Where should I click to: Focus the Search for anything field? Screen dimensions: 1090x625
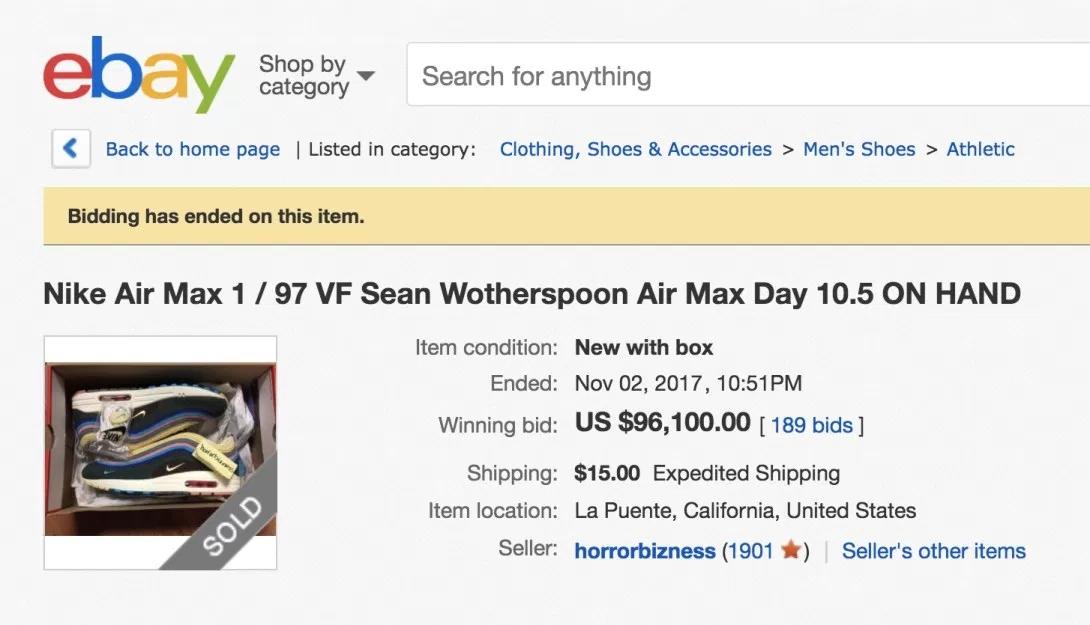[x=740, y=76]
